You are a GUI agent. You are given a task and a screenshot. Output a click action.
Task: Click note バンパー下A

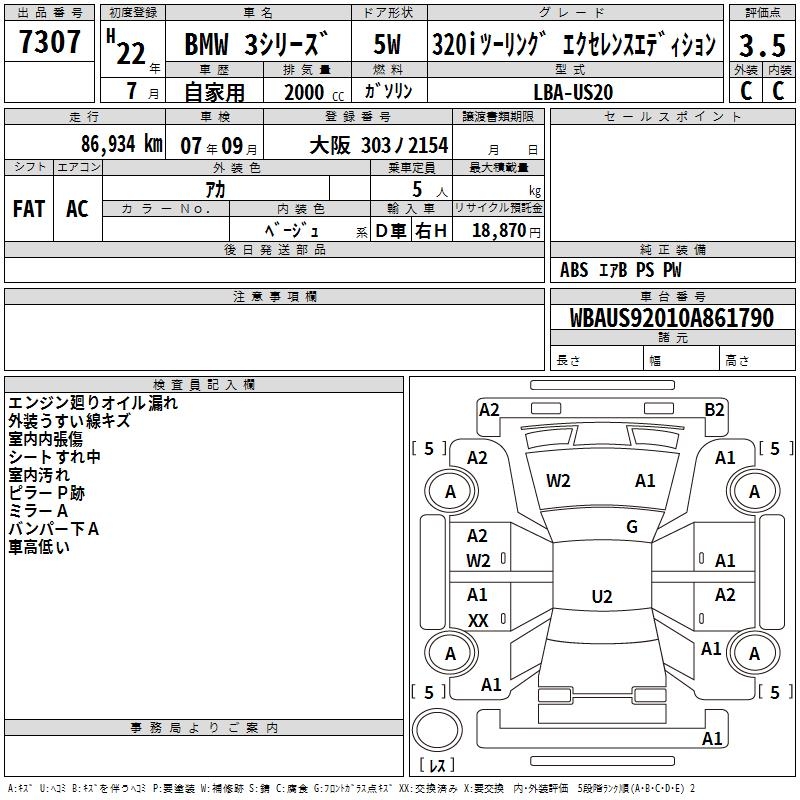coord(54,529)
